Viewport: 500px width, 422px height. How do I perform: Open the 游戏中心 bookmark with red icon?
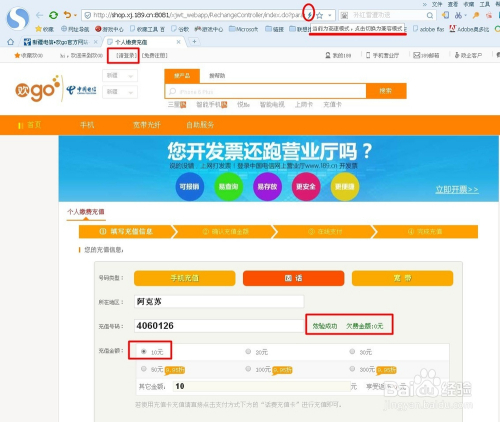tap(109, 29)
